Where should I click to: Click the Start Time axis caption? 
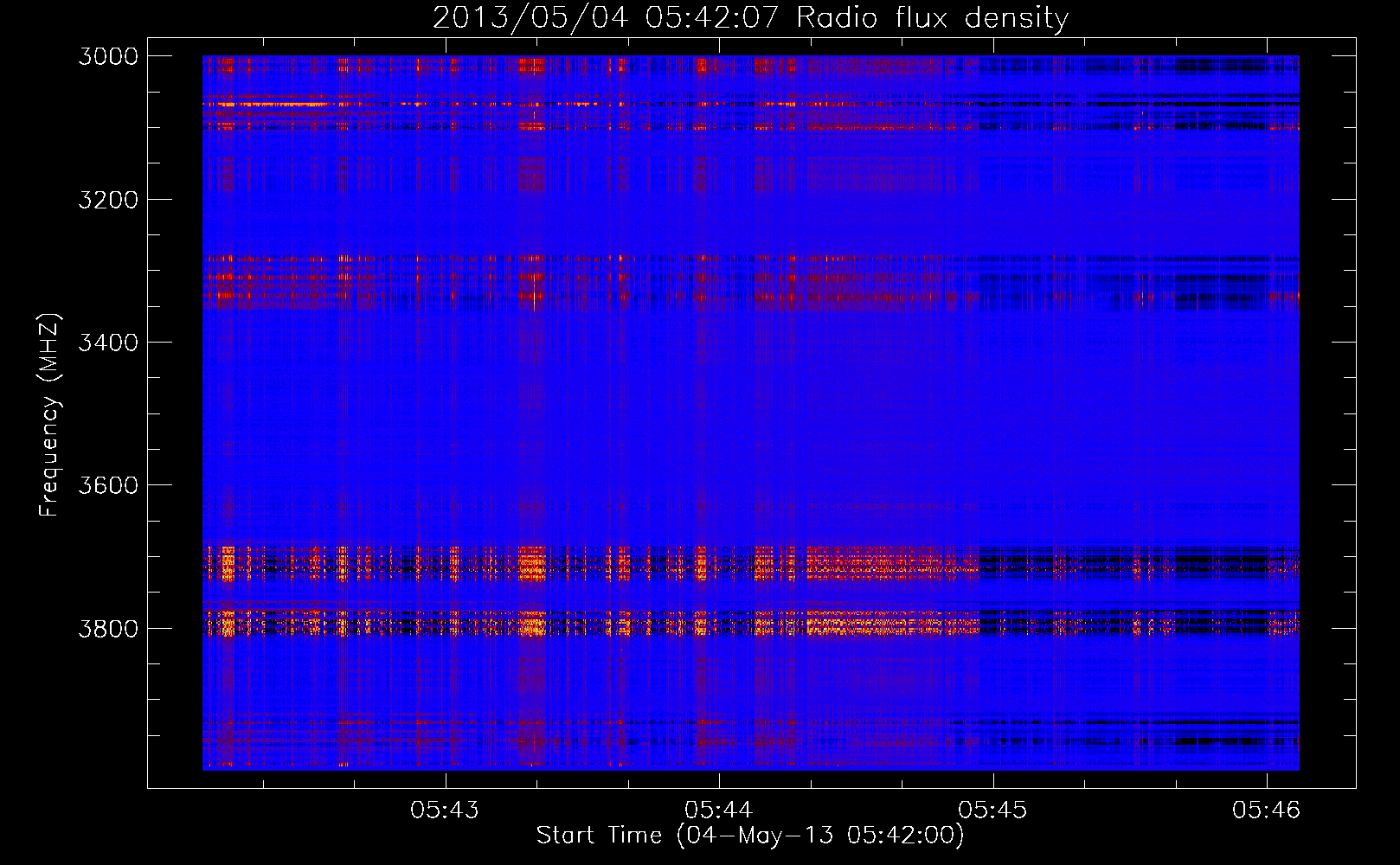[x=750, y=836]
